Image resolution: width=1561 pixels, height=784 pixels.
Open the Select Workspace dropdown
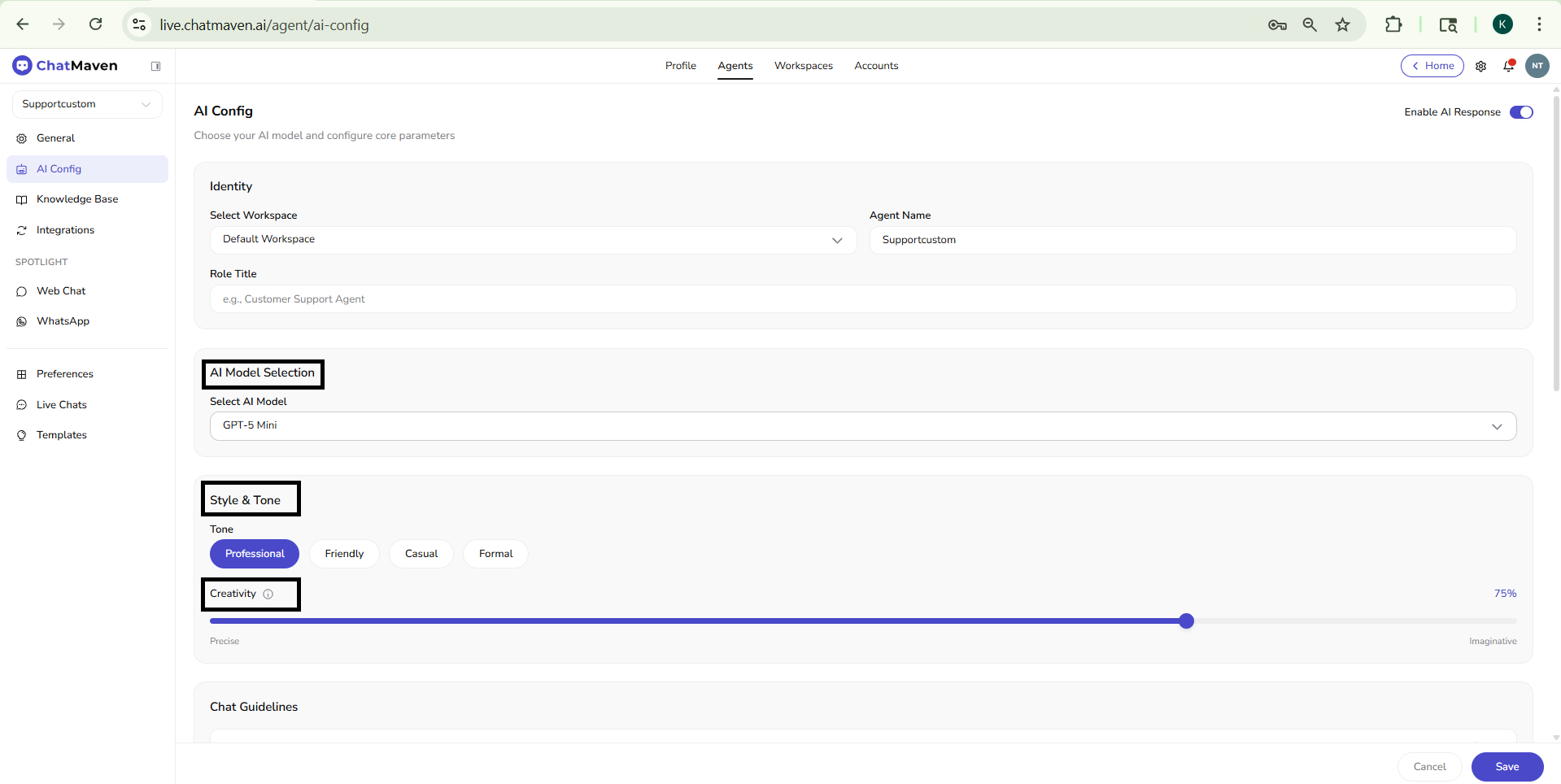(532, 240)
